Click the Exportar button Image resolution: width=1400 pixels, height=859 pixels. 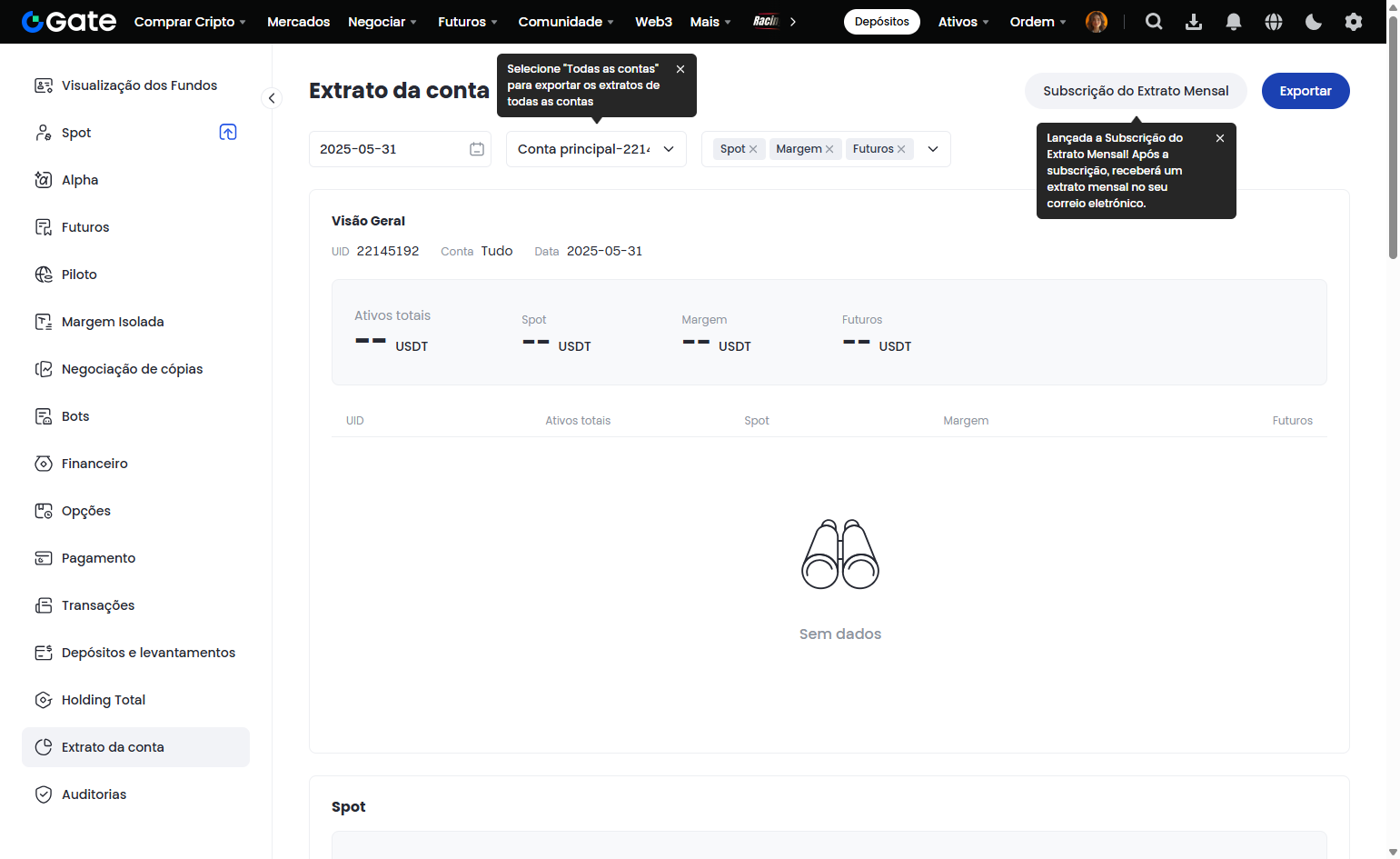(x=1306, y=91)
